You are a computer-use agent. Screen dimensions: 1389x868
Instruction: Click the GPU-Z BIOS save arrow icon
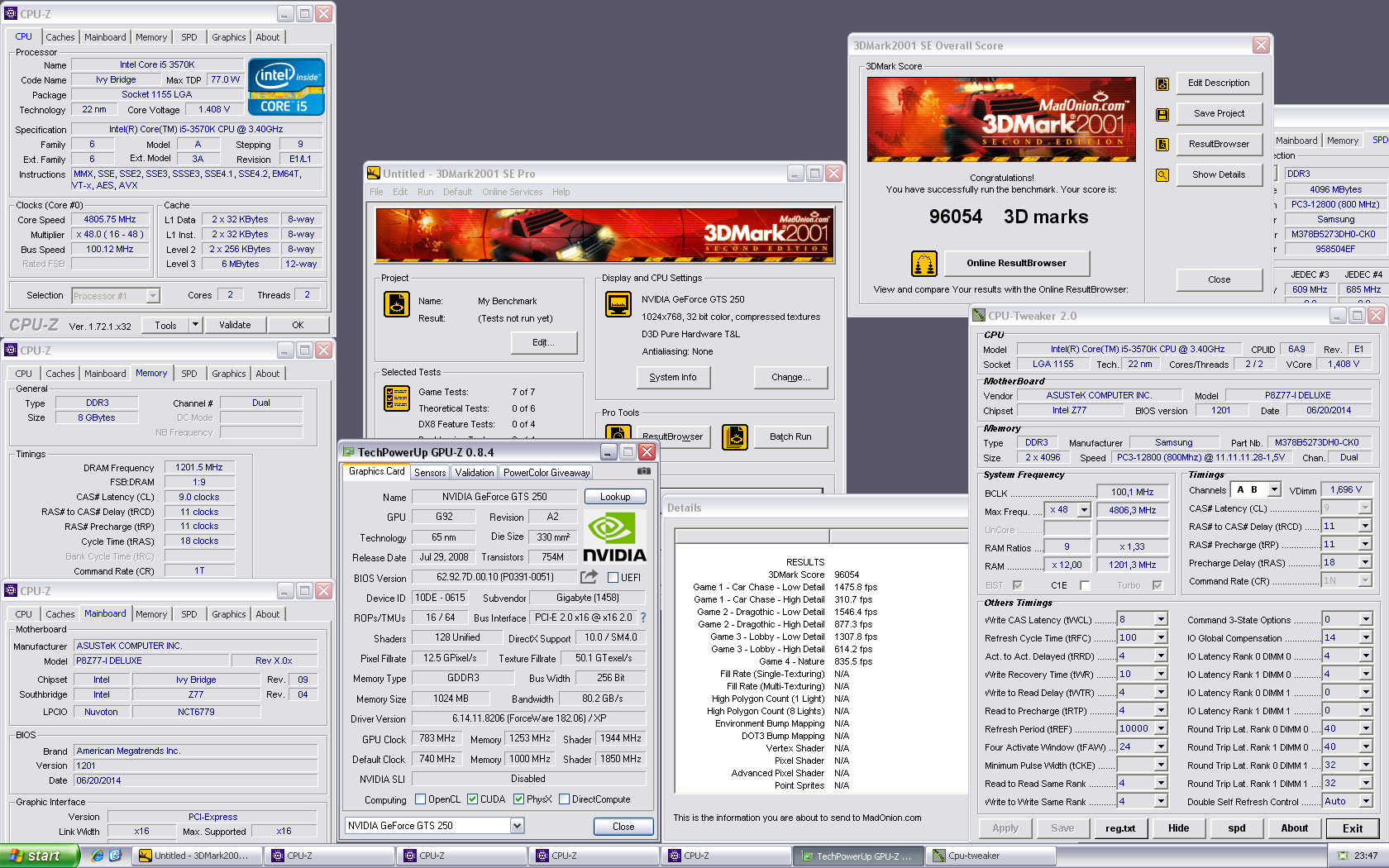coord(589,577)
